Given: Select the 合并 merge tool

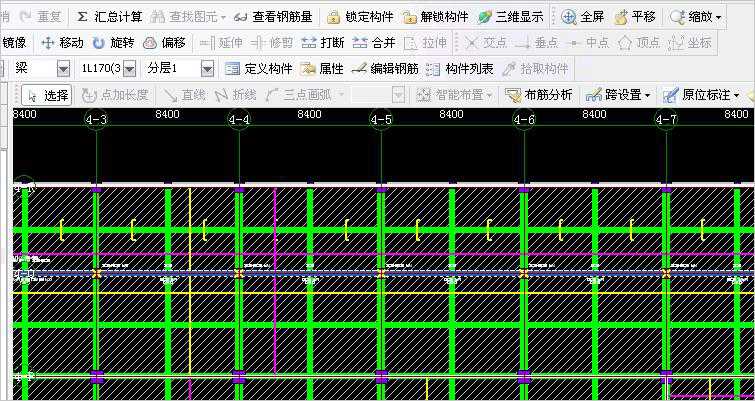Looking at the screenshot, I should click(x=374, y=43).
